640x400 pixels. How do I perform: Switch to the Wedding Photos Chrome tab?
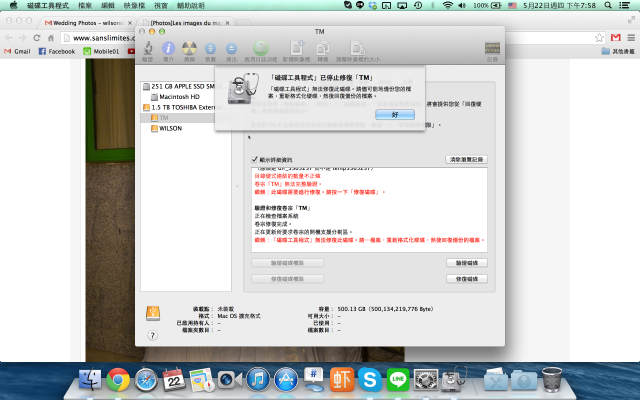pos(87,23)
